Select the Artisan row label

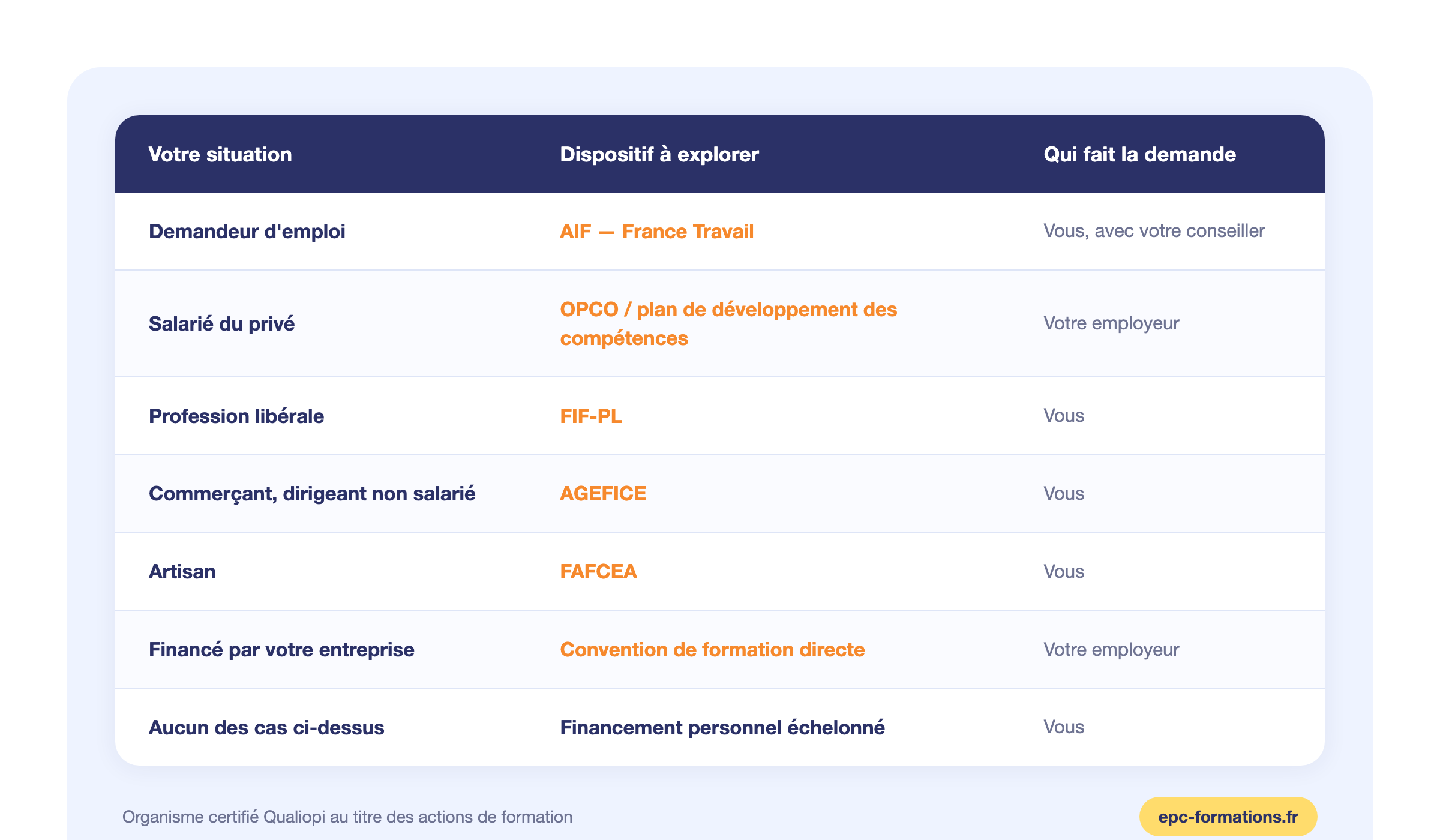click(x=182, y=572)
